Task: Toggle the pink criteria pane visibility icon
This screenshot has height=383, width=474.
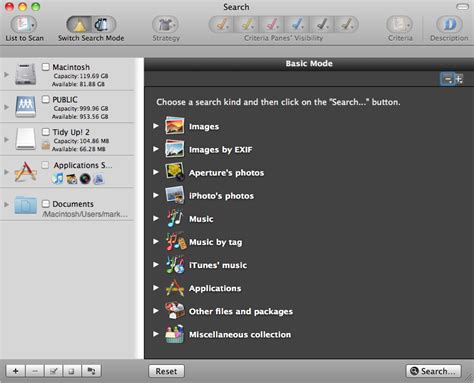Action: 272,24
